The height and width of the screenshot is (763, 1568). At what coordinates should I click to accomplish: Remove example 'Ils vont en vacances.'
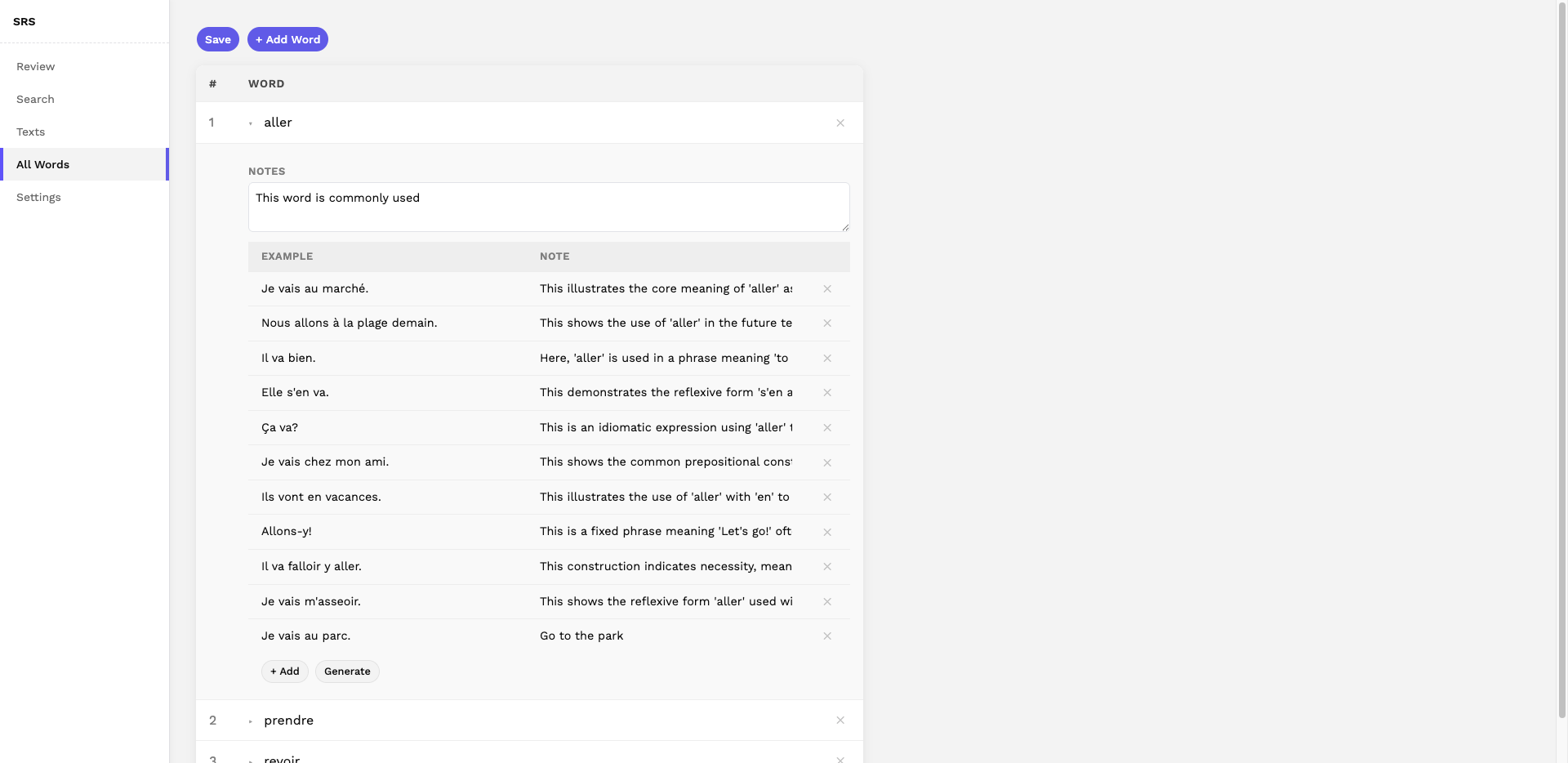point(827,498)
